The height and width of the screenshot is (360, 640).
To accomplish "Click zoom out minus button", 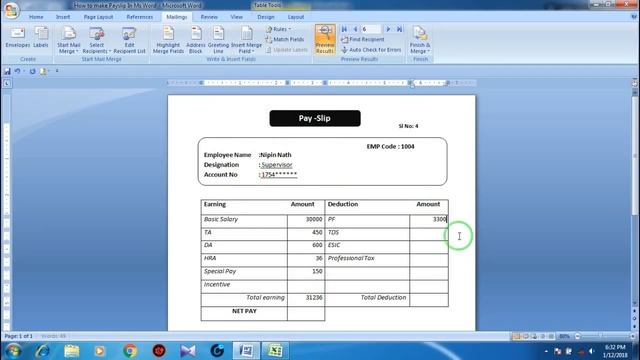I will (x=577, y=336).
